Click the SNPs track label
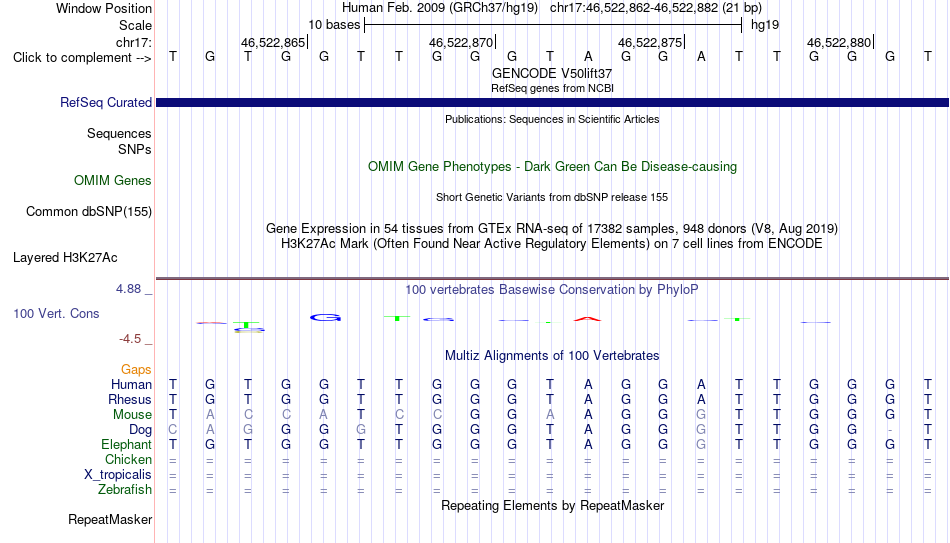Screen dimensions: 950x543 click(x=135, y=149)
